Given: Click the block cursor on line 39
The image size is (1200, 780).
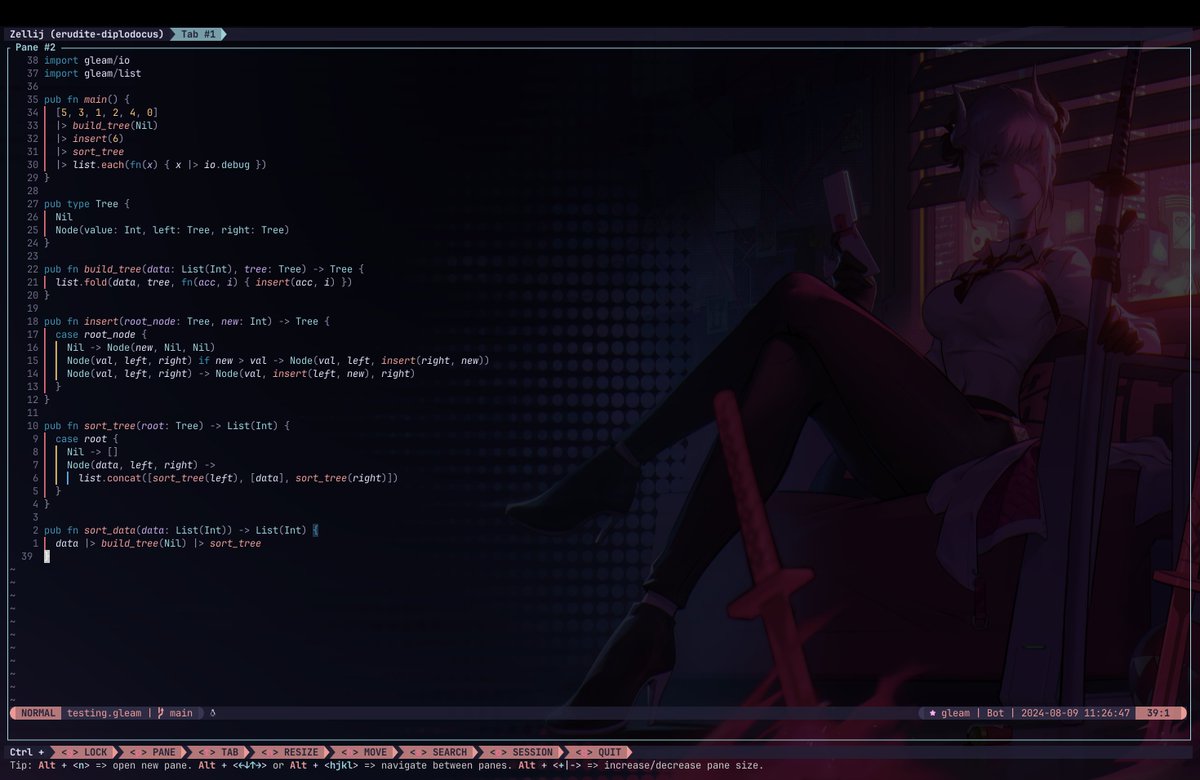Looking at the screenshot, I should point(47,556).
